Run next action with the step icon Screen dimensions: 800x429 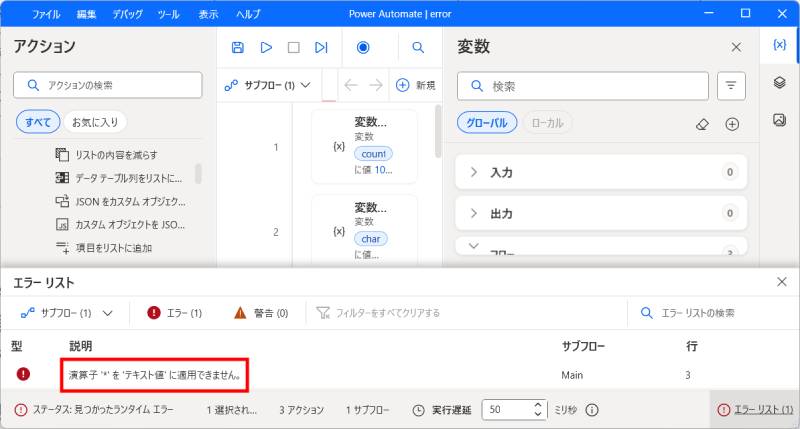pos(321,47)
